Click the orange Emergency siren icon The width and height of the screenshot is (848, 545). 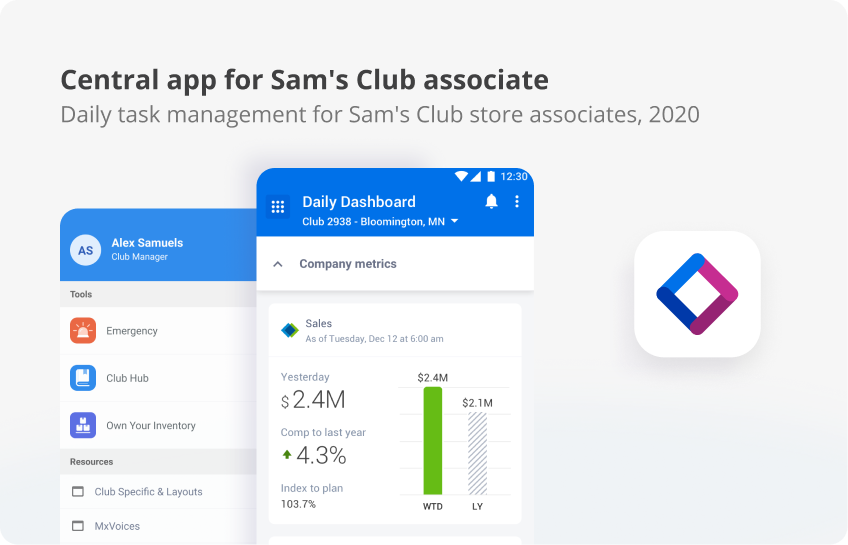pos(83,330)
